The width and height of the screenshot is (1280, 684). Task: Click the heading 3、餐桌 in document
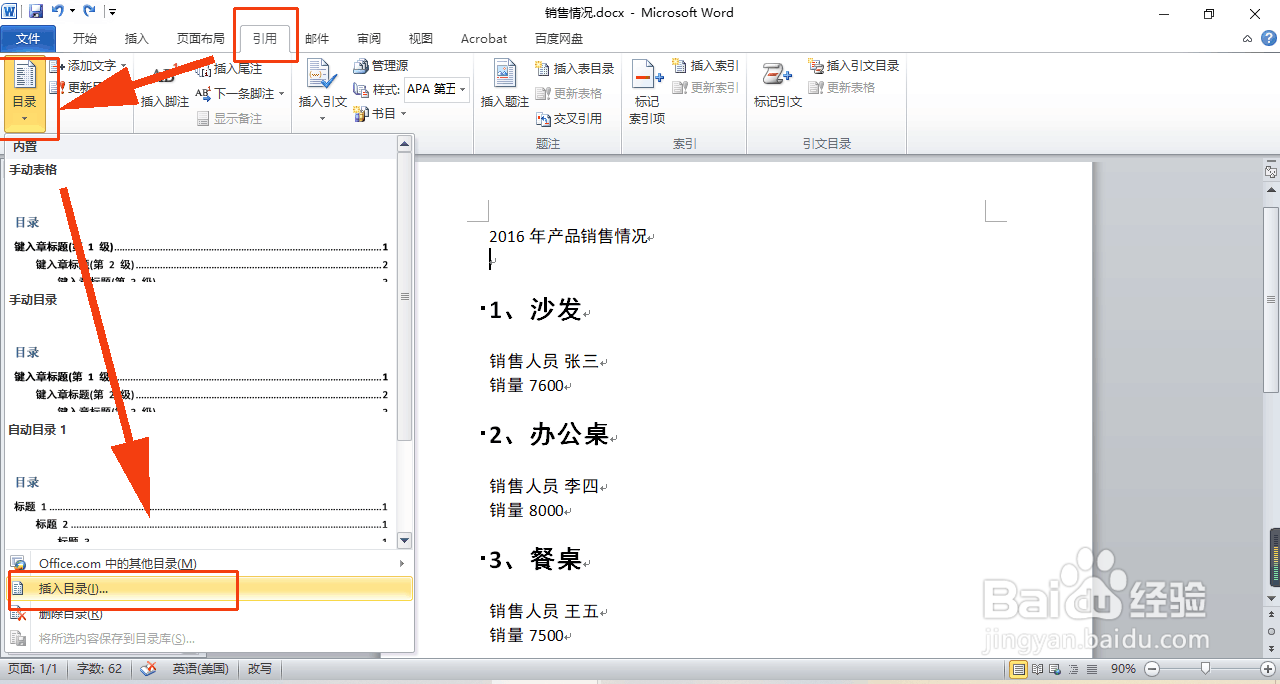[x=535, y=560]
